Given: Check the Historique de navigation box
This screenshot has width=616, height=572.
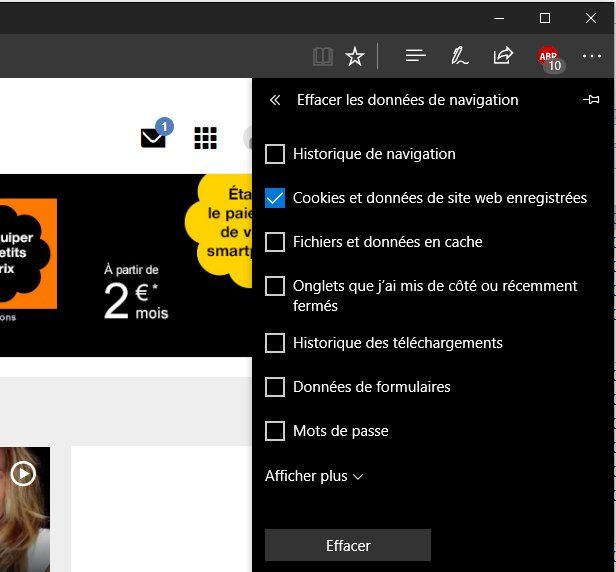Looking at the screenshot, I should (275, 154).
